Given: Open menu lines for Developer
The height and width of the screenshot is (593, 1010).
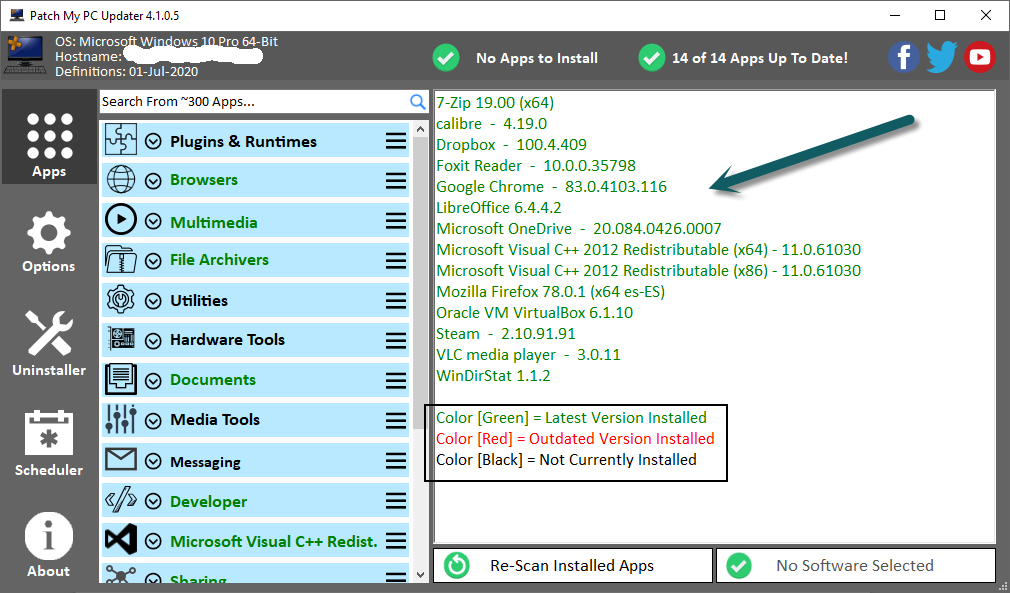Looking at the screenshot, I should click(396, 501).
